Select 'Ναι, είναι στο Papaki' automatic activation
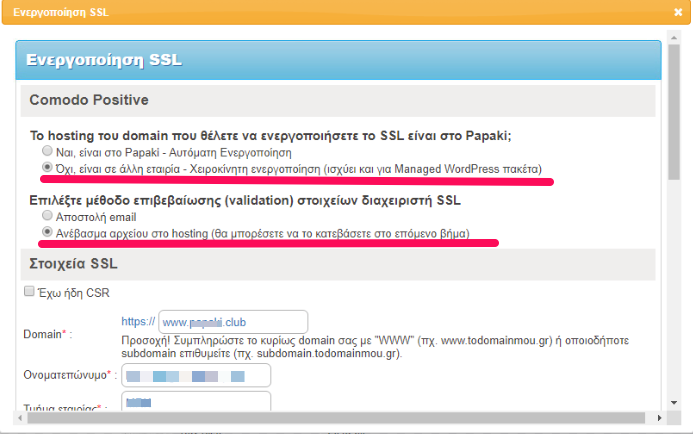 [47, 151]
